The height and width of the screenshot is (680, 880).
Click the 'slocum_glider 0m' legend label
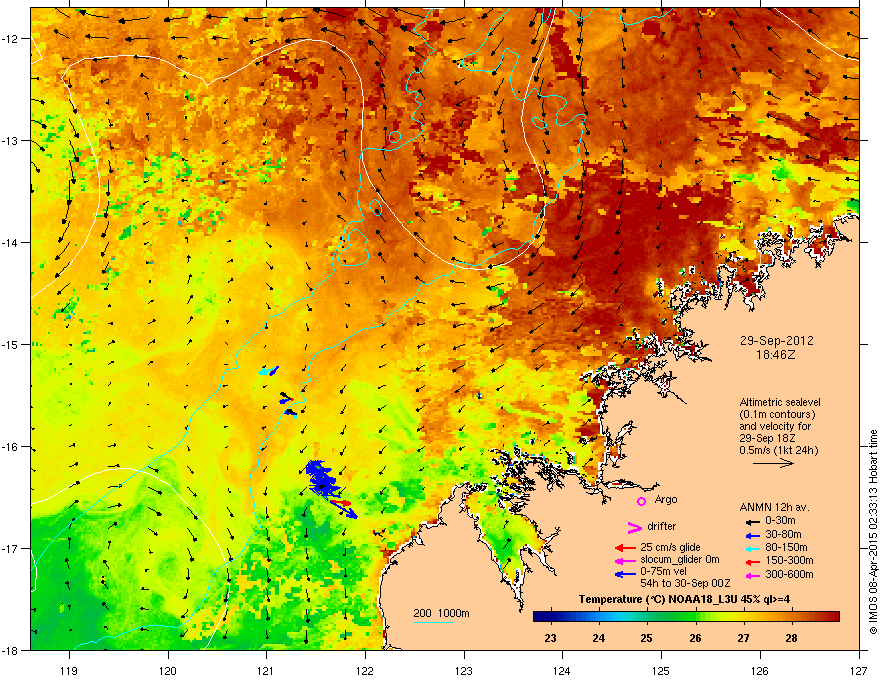pyautogui.click(x=680, y=560)
